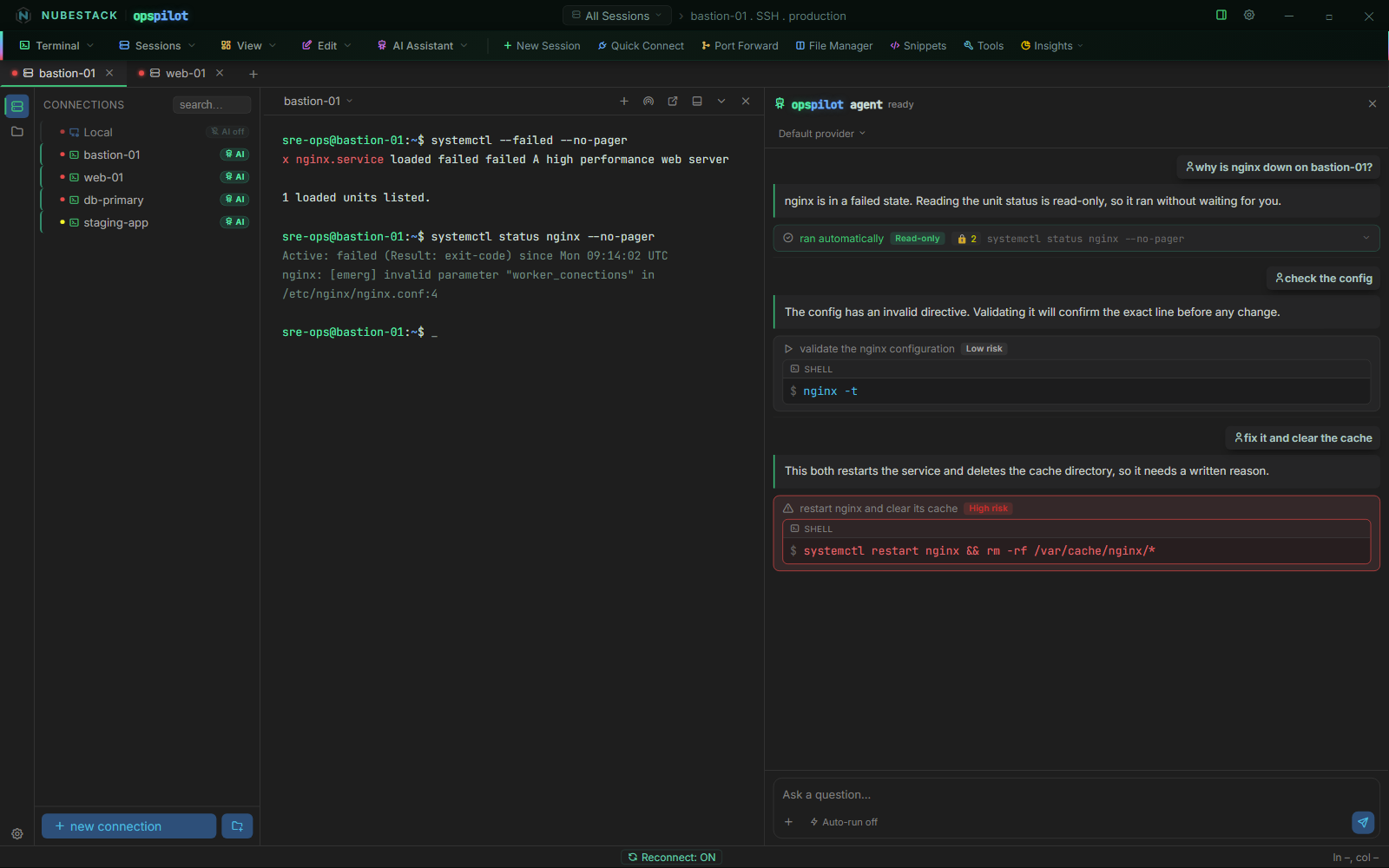
Task: Click the Nubestack logo icon
Action: [23, 16]
